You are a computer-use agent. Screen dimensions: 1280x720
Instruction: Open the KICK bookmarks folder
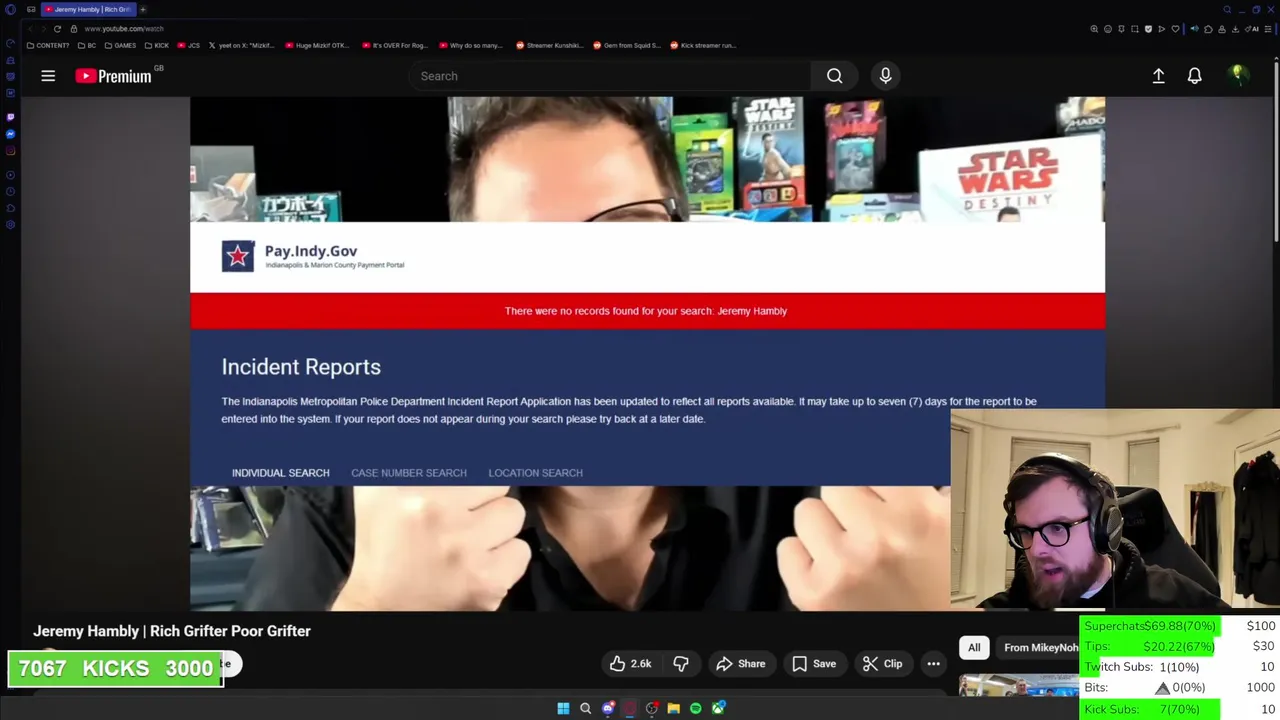[157, 45]
